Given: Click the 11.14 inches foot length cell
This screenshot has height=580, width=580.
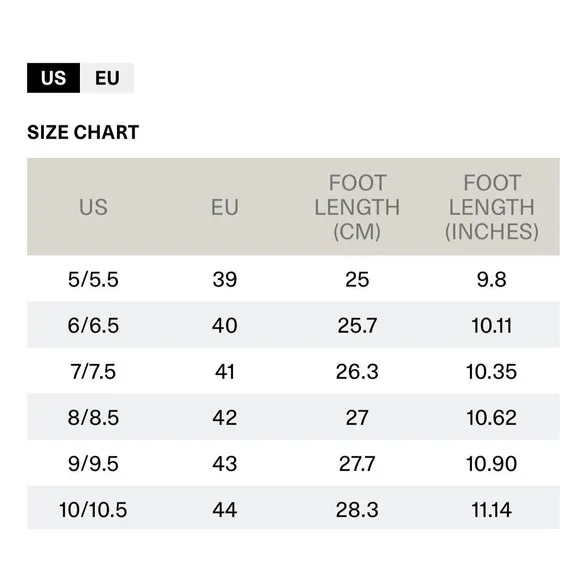Looking at the screenshot, I should click(x=491, y=510).
